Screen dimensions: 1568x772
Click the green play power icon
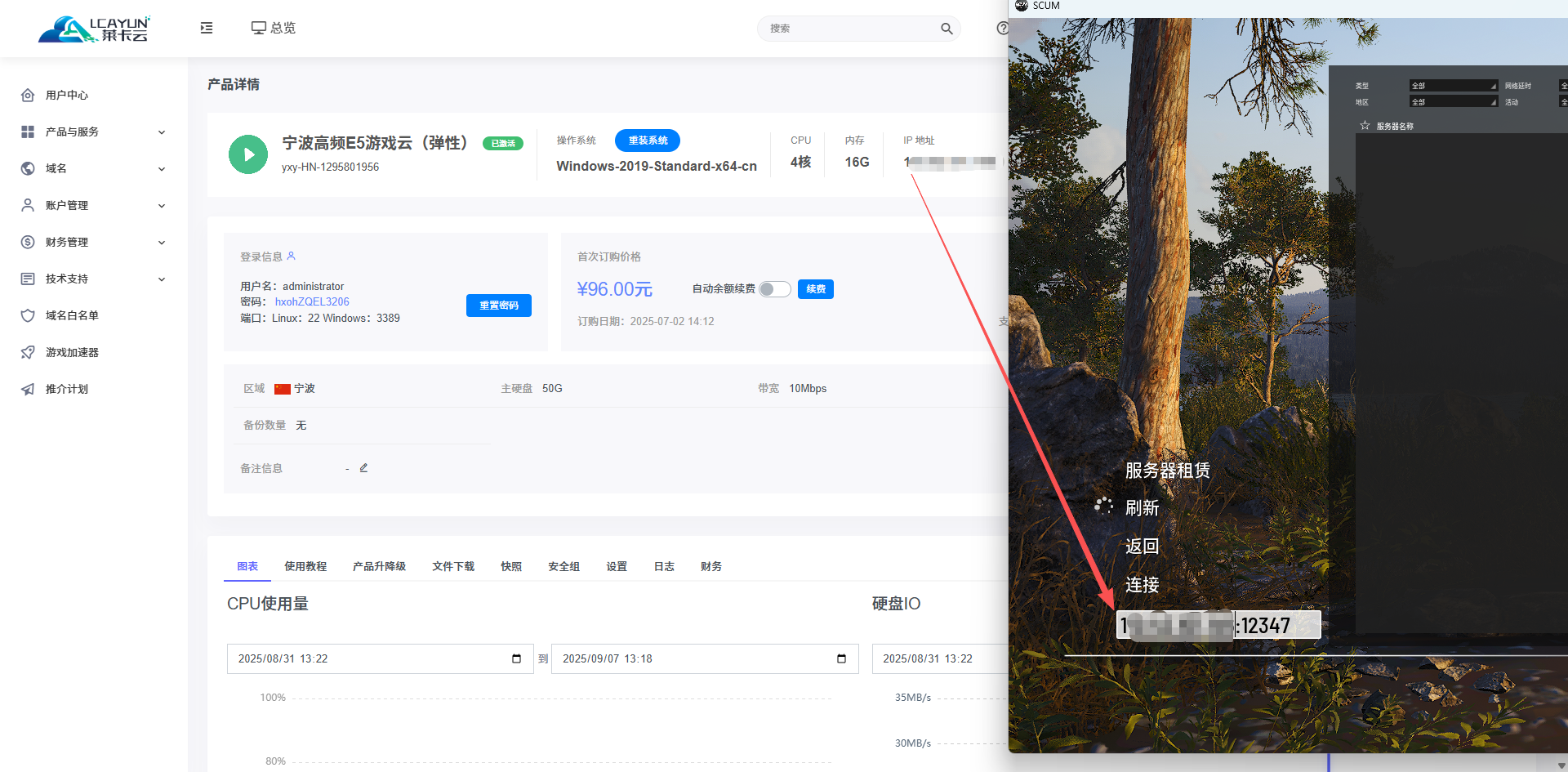[x=248, y=154]
